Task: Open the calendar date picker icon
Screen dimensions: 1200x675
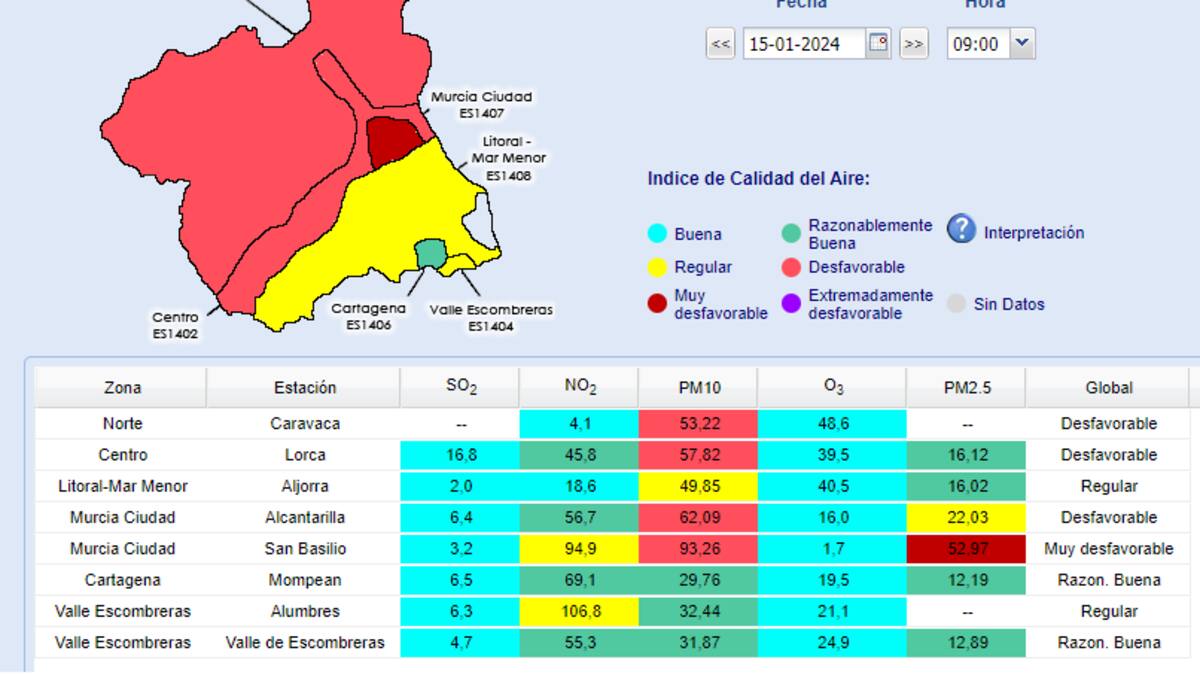Action: pyautogui.click(x=878, y=44)
